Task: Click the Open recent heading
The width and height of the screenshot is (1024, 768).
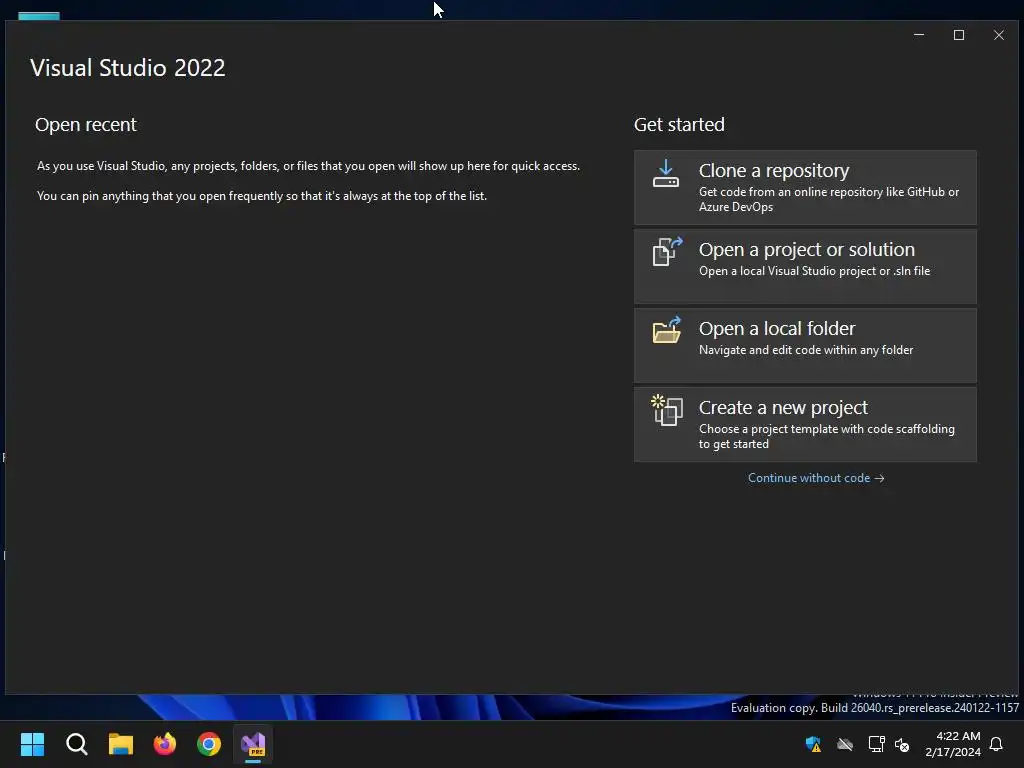Action: [86, 124]
